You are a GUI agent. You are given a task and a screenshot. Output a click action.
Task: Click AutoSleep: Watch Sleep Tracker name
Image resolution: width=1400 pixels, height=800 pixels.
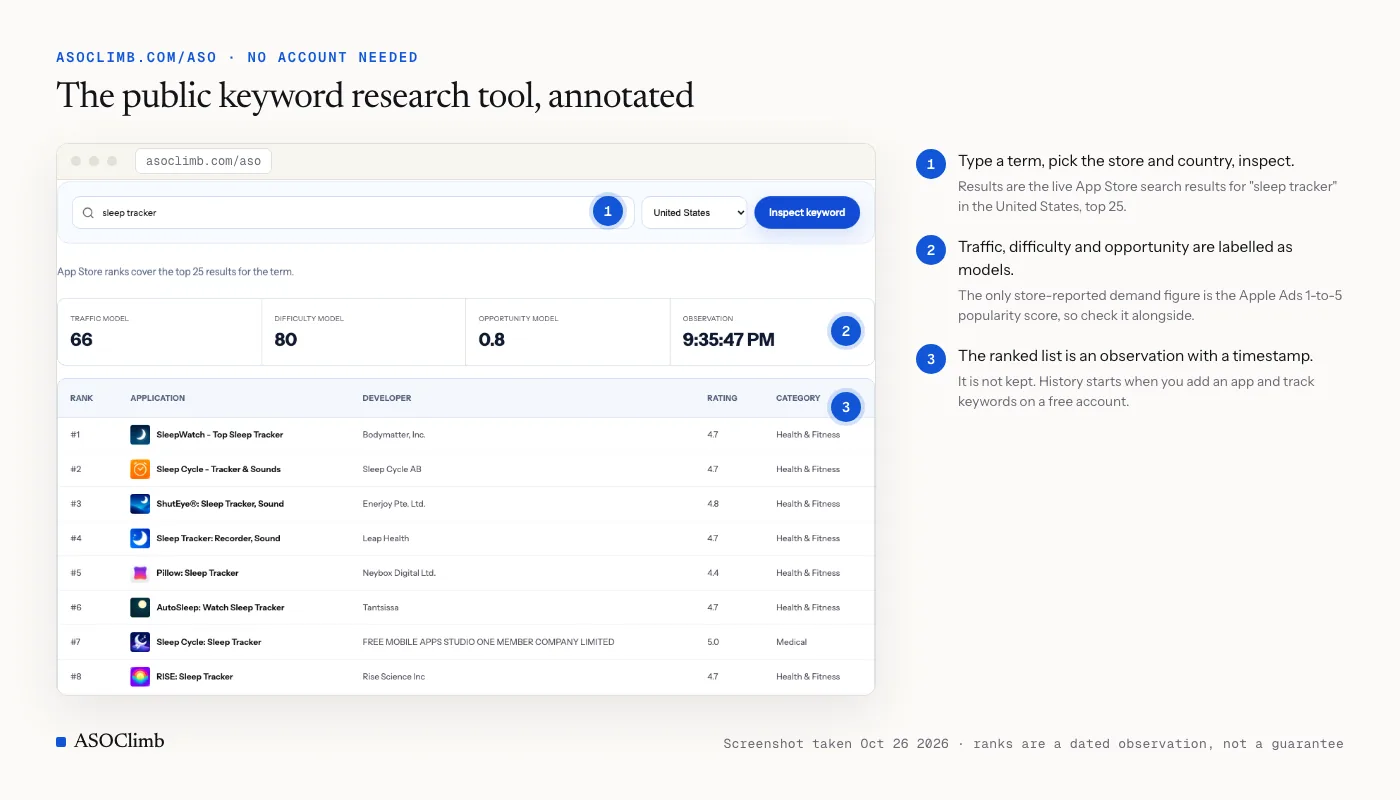220,607
